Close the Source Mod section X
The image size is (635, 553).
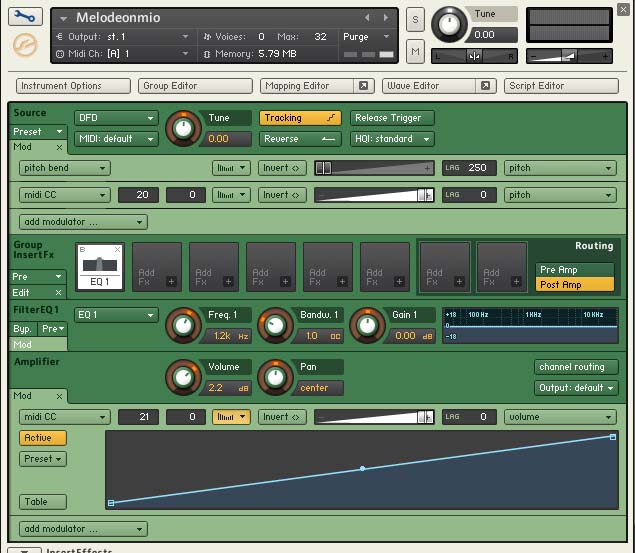coord(59,147)
